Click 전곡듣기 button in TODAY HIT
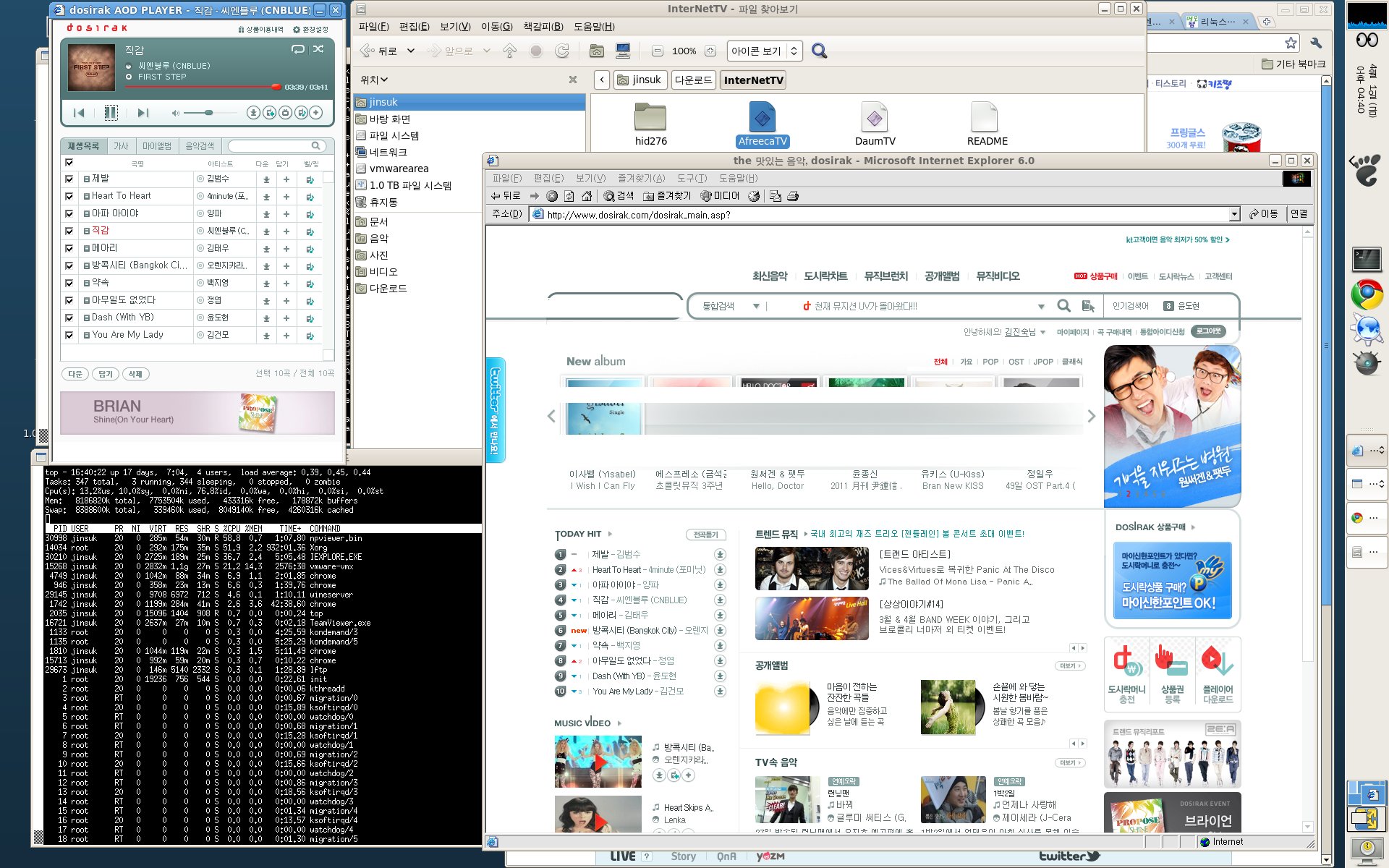 tap(705, 535)
